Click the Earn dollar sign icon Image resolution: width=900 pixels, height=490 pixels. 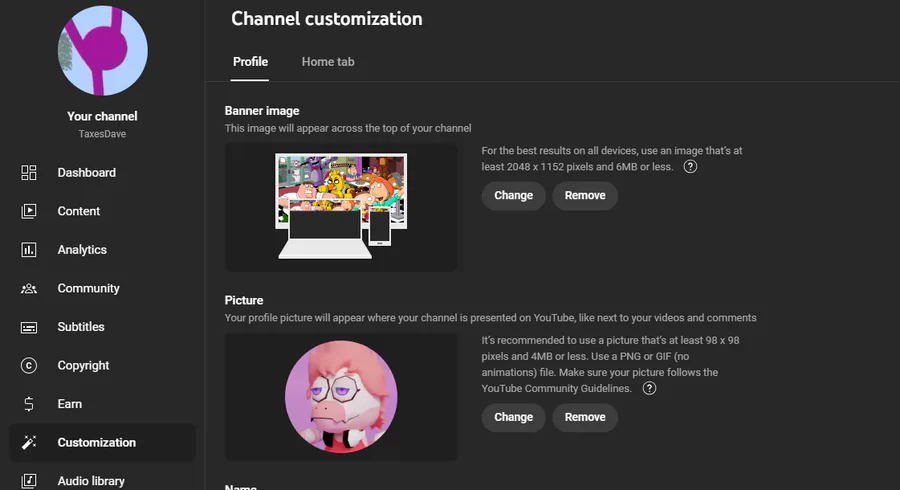pos(29,404)
